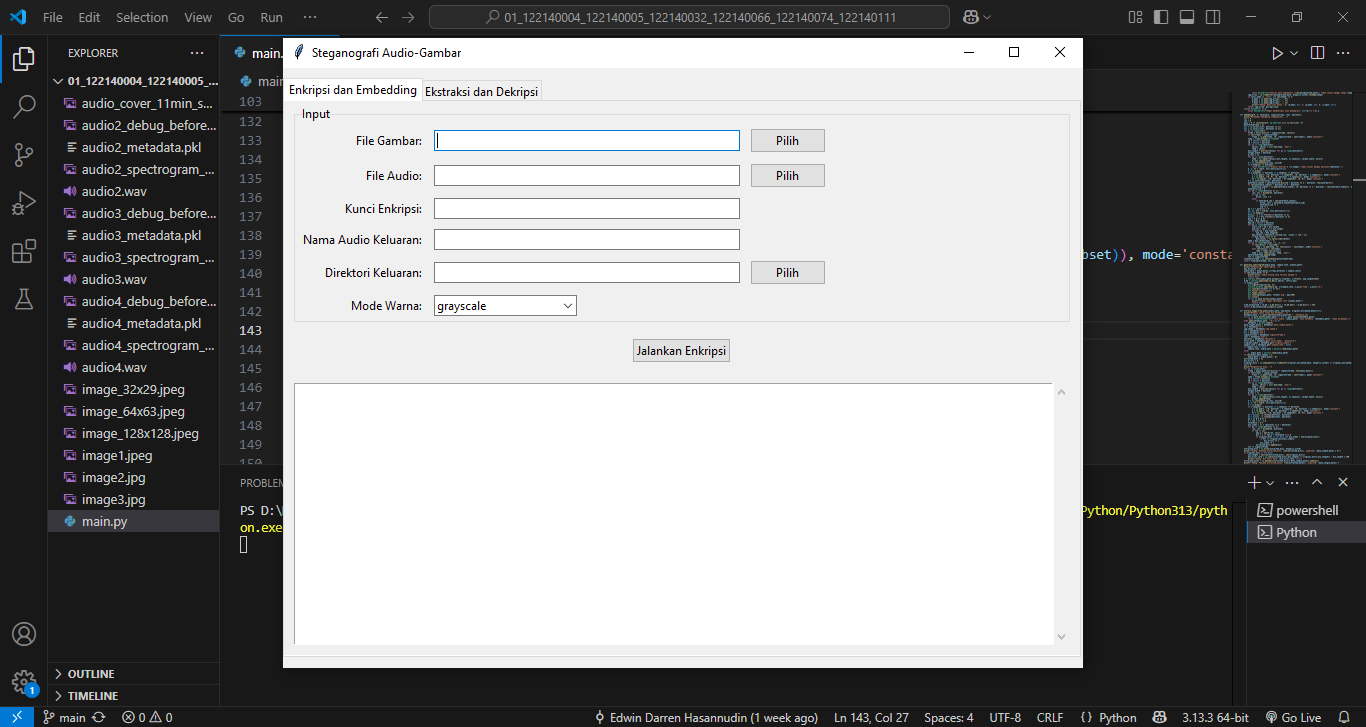Image resolution: width=1366 pixels, height=727 pixels.
Task: Toggle the secondary side bar layout icon
Action: pyautogui.click(x=1212, y=17)
